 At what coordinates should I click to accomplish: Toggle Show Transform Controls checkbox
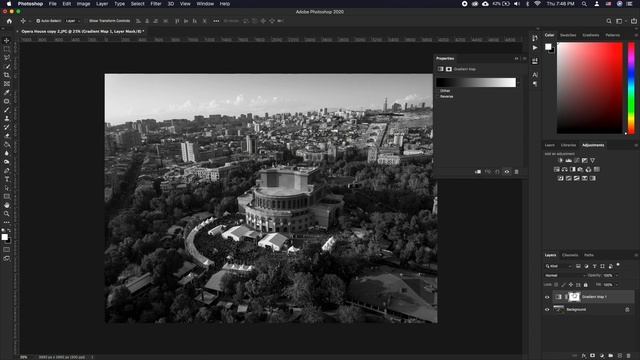pyautogui.click(x=87, y=21)
